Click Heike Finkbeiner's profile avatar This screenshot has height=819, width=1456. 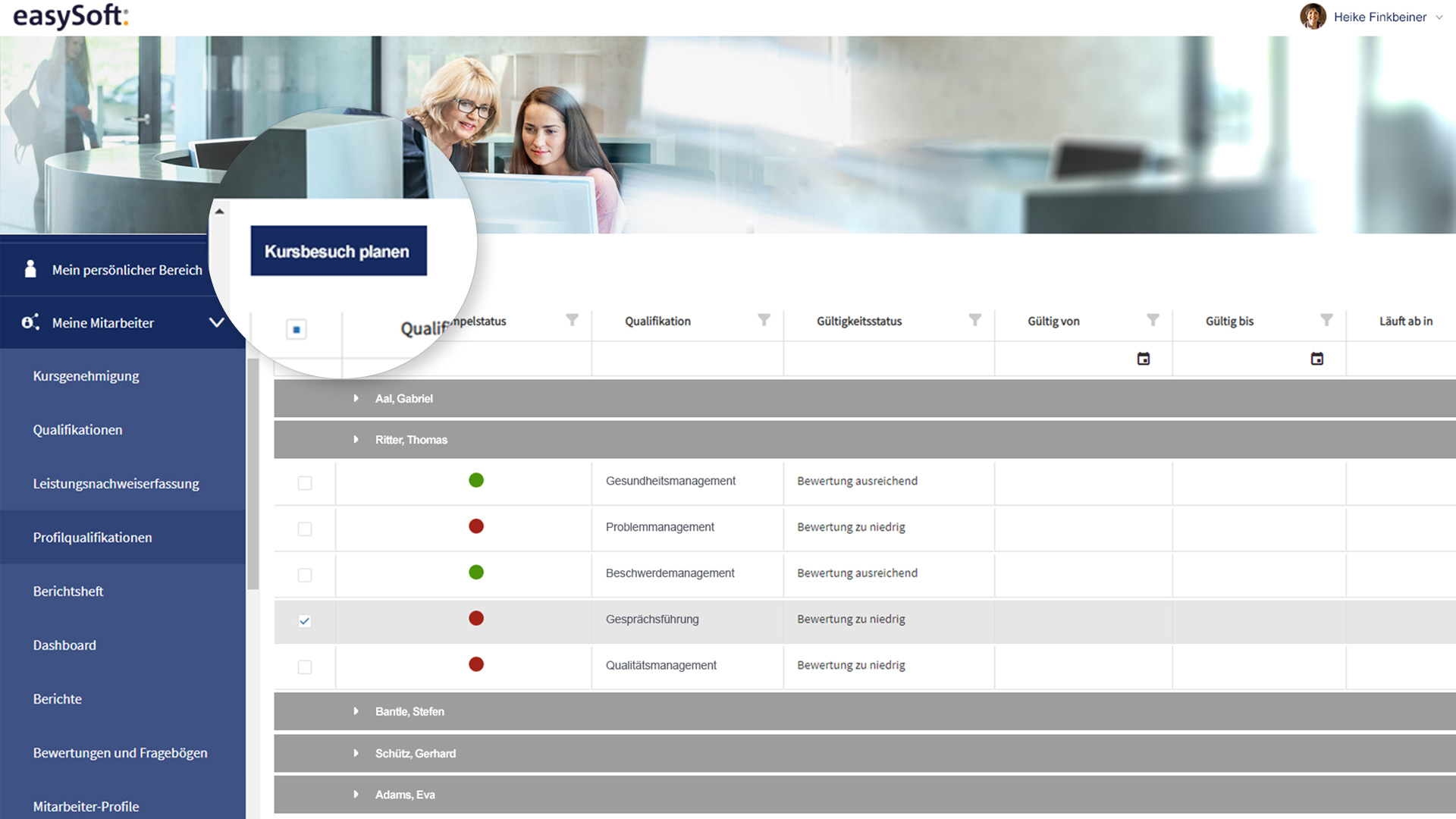[1313, 17]
